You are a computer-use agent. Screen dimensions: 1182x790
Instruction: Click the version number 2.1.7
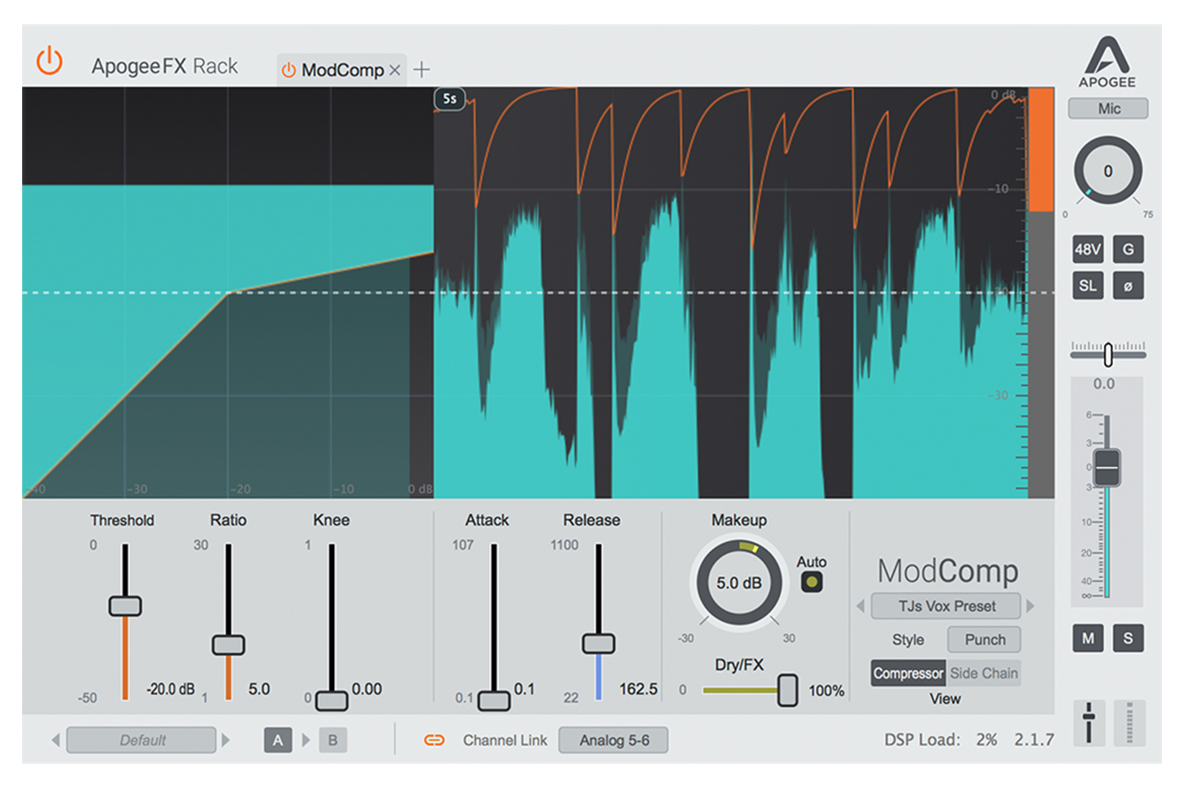coord(1033,739)
